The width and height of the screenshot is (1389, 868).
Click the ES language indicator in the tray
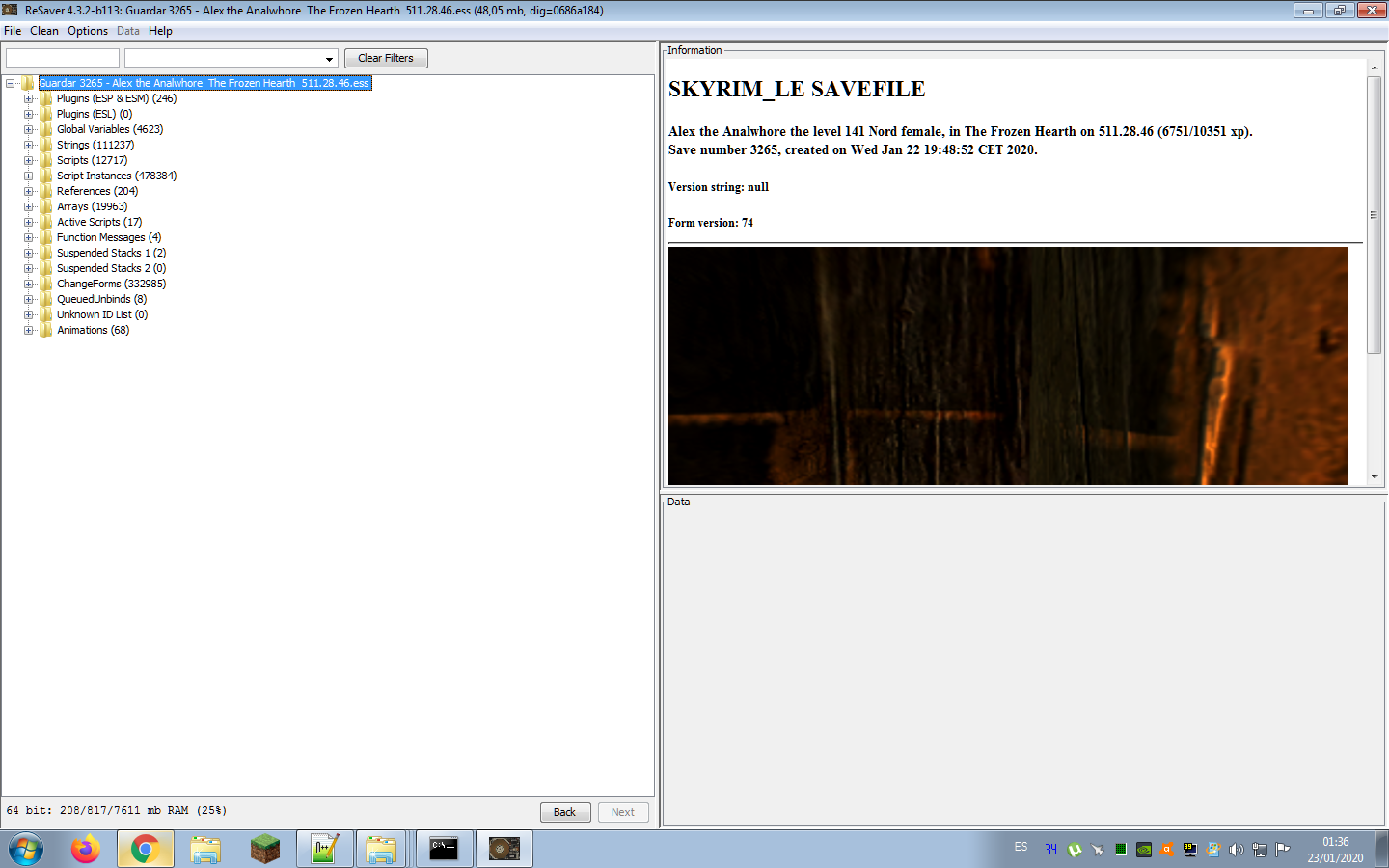click(1021, 847)
